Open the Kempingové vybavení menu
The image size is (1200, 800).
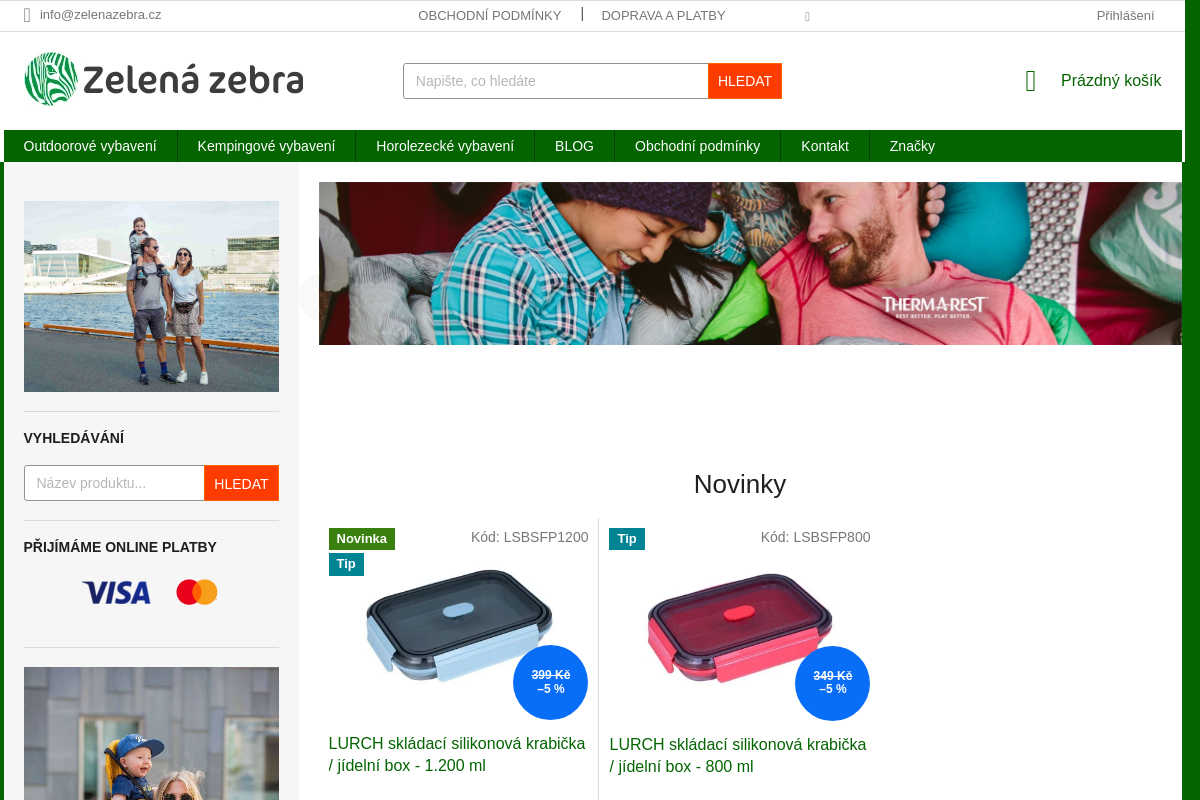pyautogui.click(x=266, y=146)
